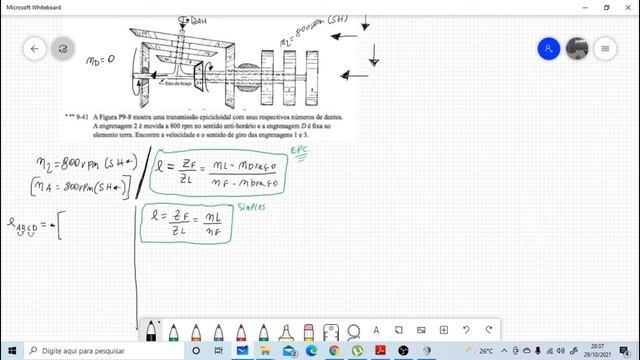
Task: Click the weather 26°C widget
Action: pyautogui.click(x=480, y=351)
